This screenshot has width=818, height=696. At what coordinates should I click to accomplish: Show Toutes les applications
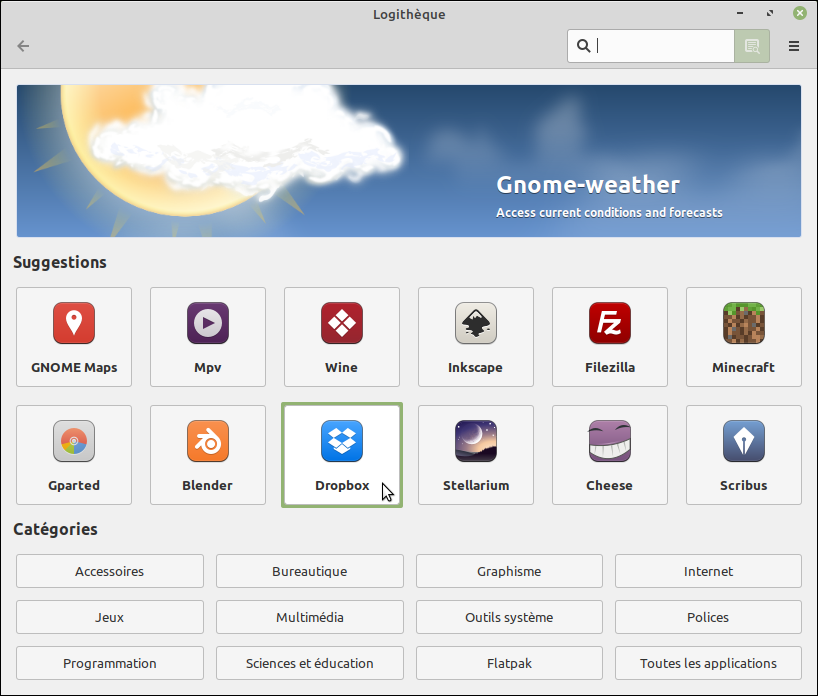tap(708, 663)
